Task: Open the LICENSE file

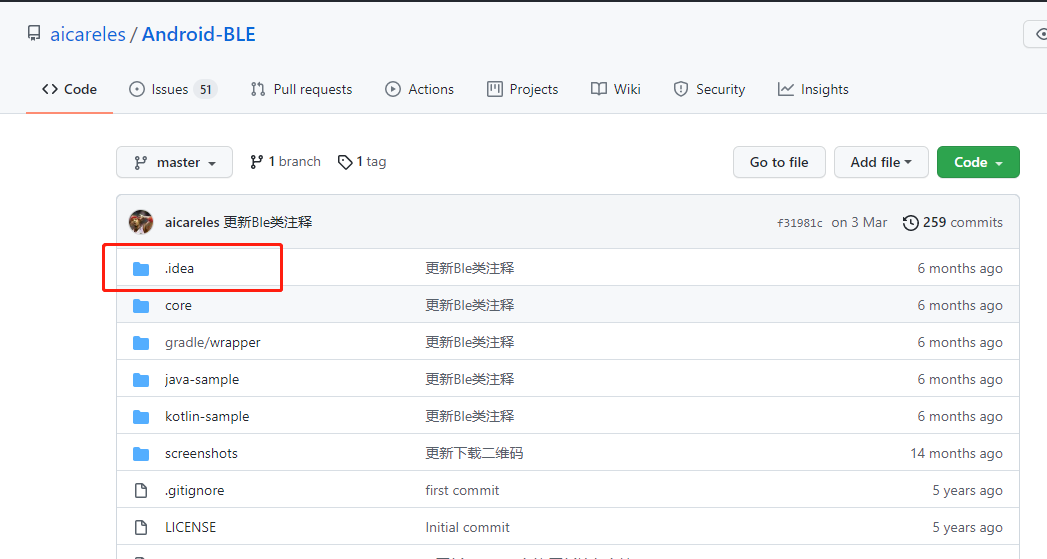Action: point(190,527)
